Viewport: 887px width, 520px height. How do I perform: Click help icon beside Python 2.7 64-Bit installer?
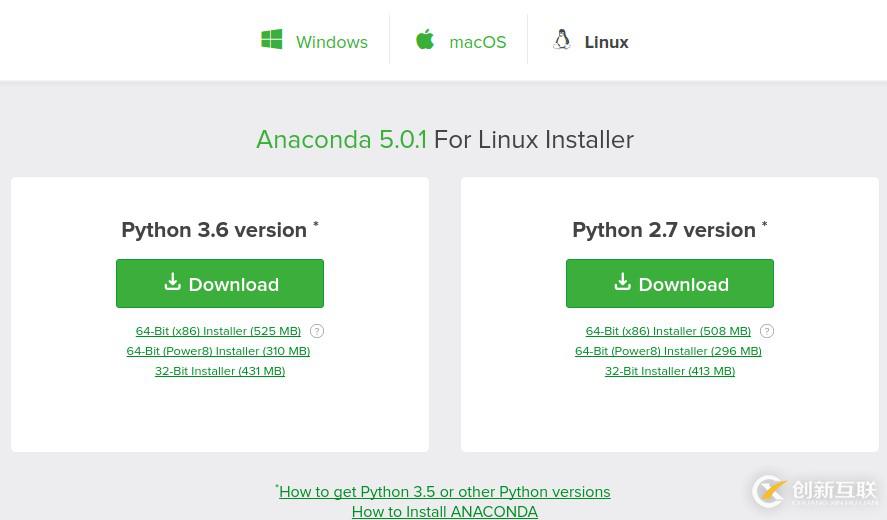[767, 331]
